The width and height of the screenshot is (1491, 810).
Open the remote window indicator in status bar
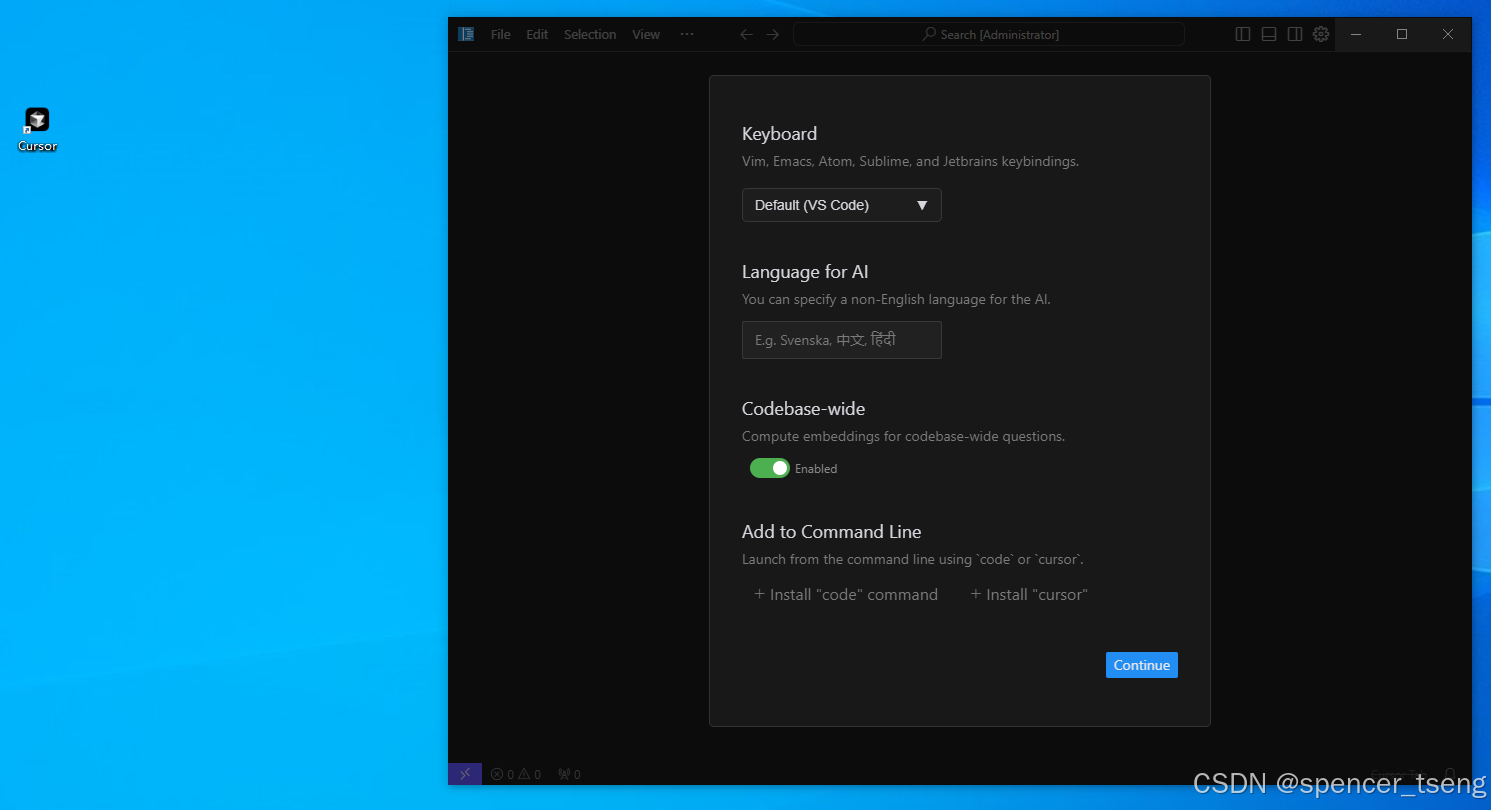click(x=465, y=774)
